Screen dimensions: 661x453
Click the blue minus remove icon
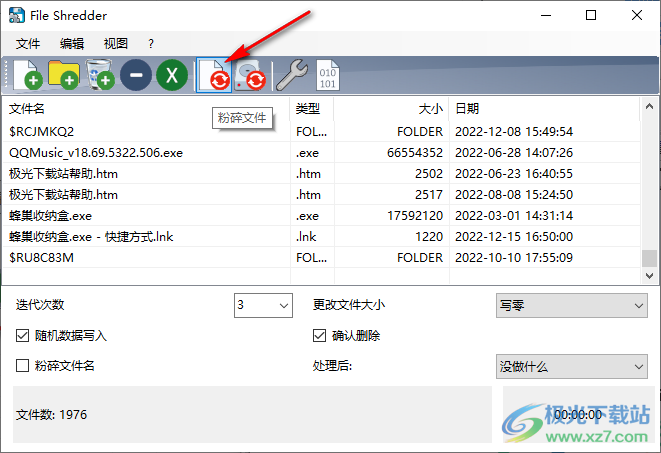coord(136,75)
